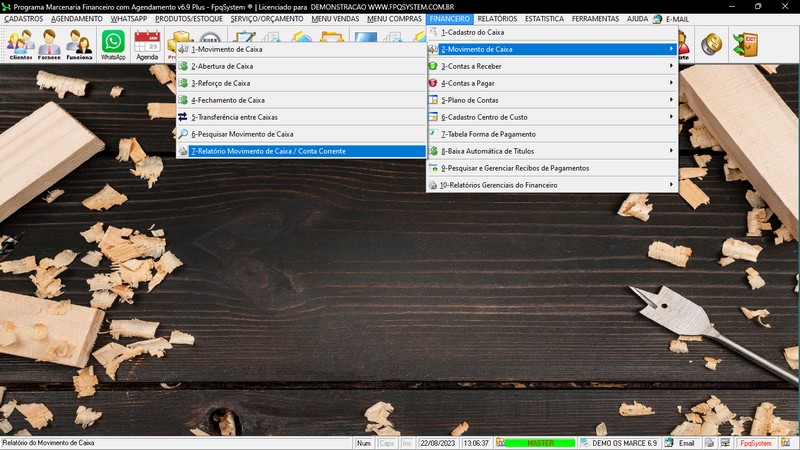Click the green dollar icon of Abertura de Caixa
Screen dimensions: 800x450
point(183,66)
